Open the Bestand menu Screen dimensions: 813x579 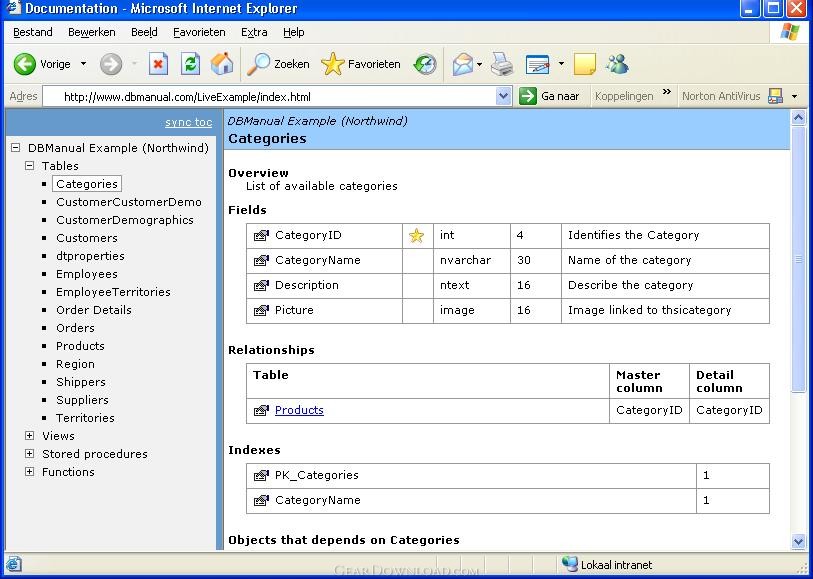click(33, 32)
